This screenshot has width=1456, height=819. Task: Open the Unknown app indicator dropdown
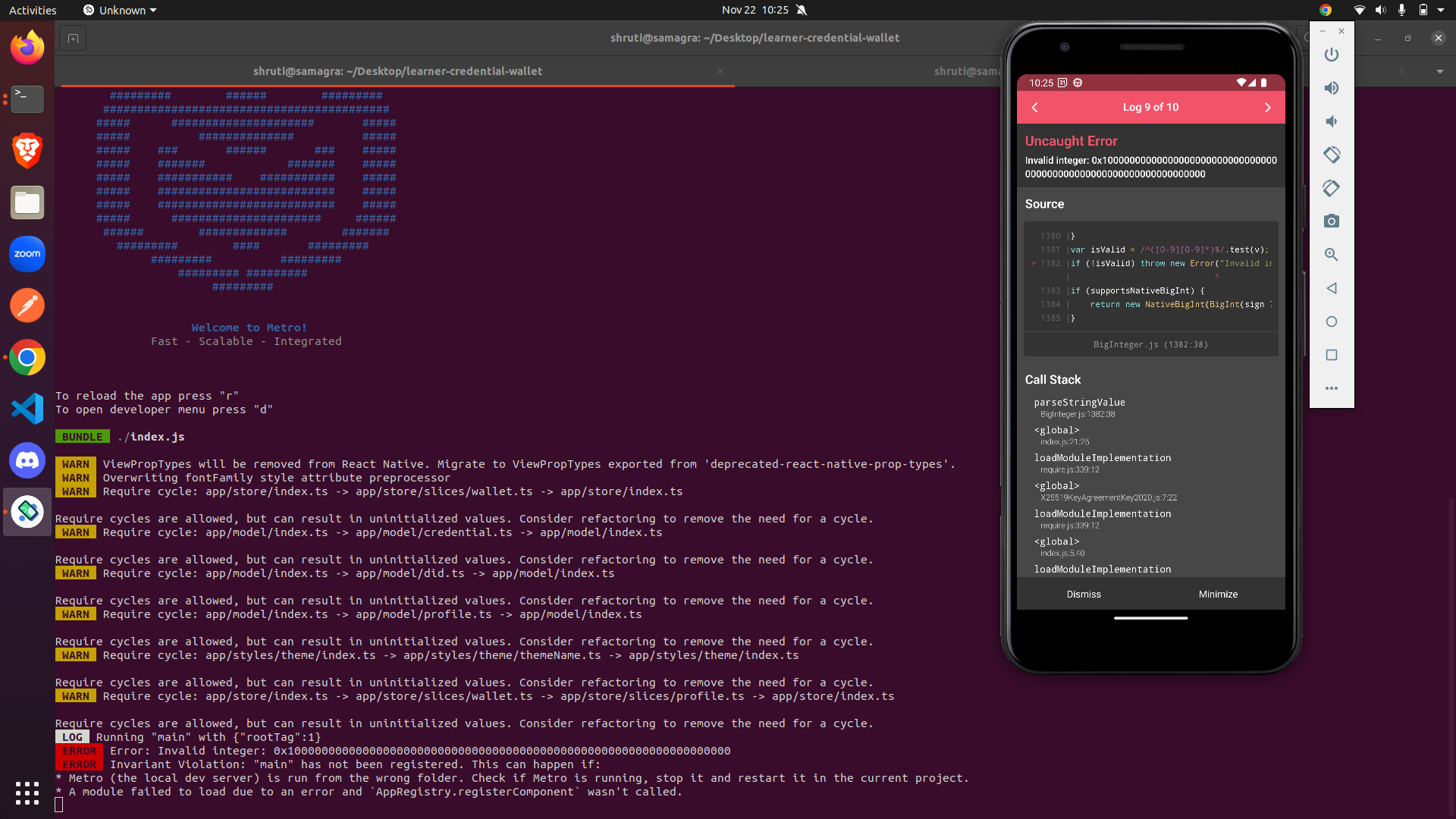point(119,10)
